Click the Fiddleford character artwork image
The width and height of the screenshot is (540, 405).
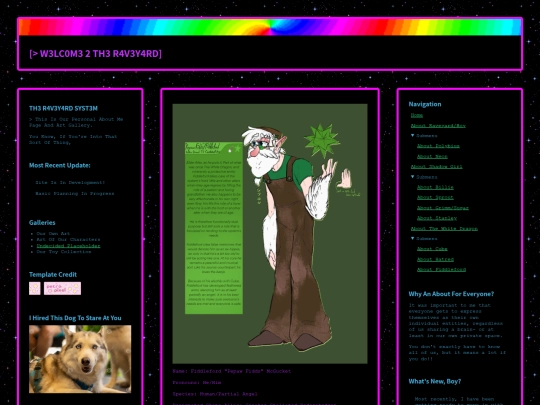(270, 233)
